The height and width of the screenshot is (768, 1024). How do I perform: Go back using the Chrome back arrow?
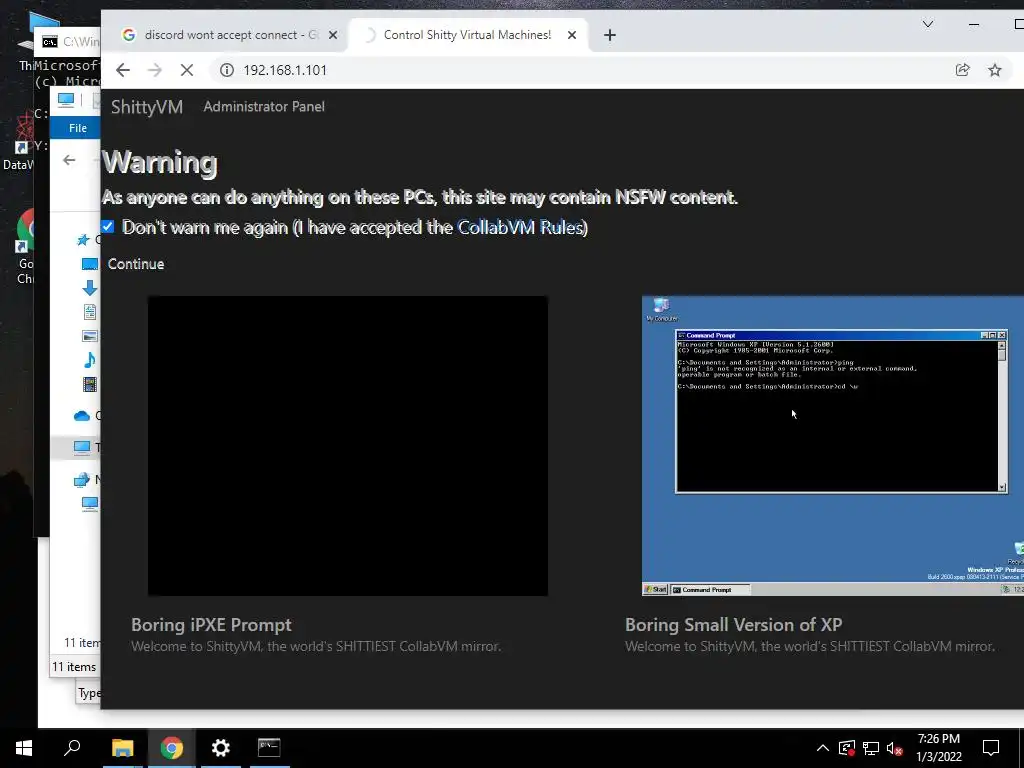pyautogui.click(x=123, y=70)
